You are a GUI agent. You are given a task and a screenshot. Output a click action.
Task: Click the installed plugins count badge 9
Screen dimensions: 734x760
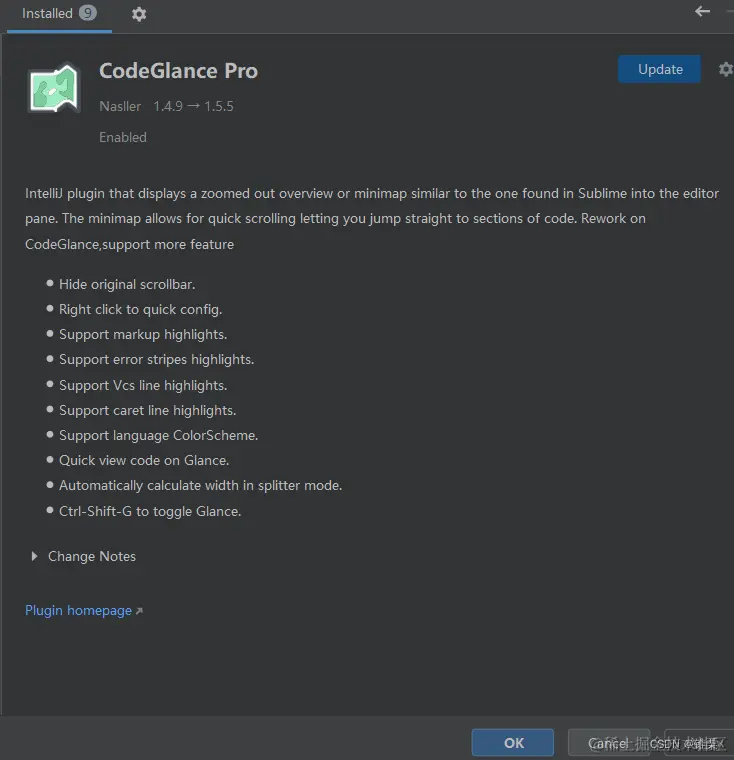88,13
